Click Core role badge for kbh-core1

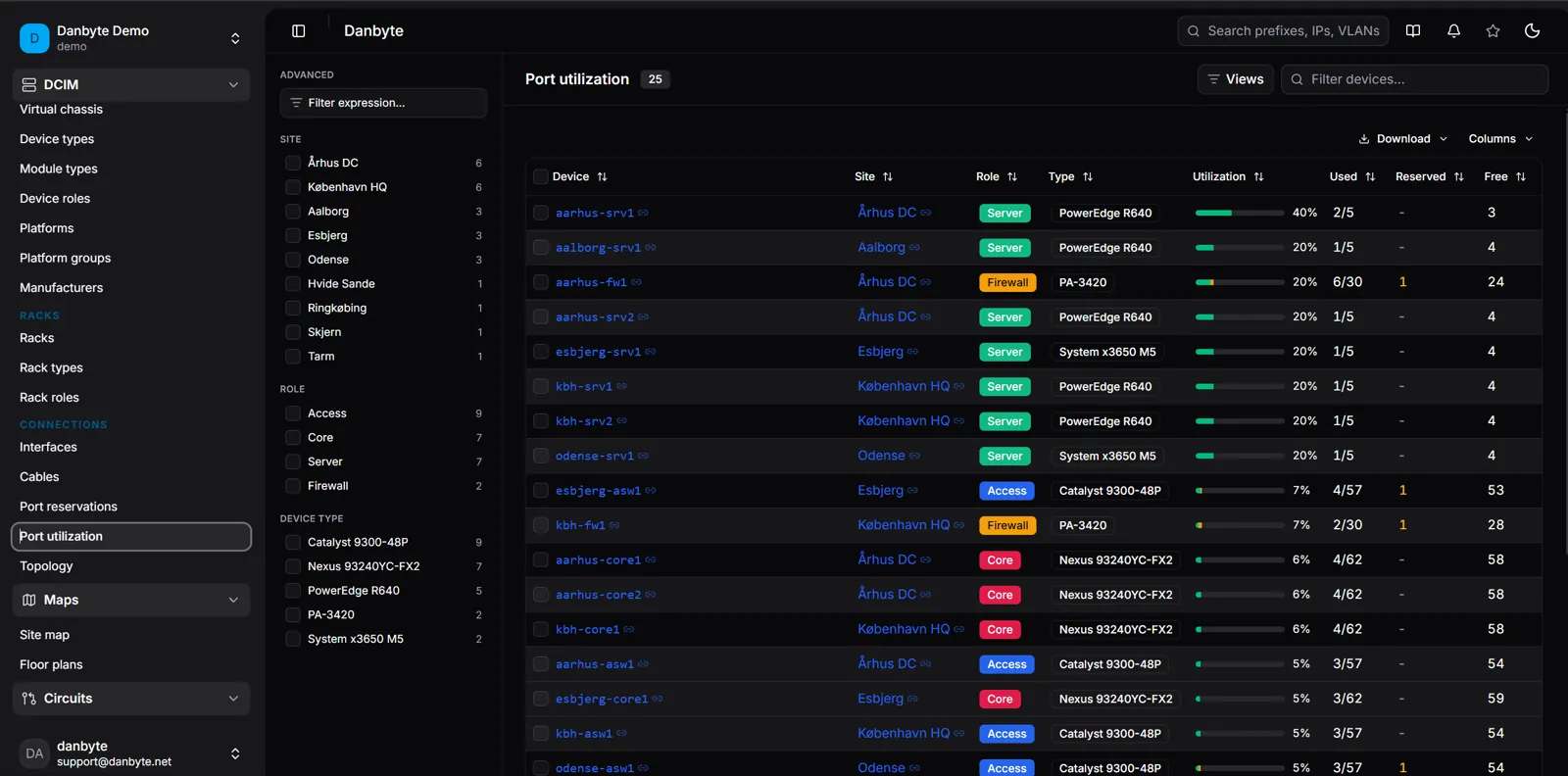click(x=1000, y=630)
